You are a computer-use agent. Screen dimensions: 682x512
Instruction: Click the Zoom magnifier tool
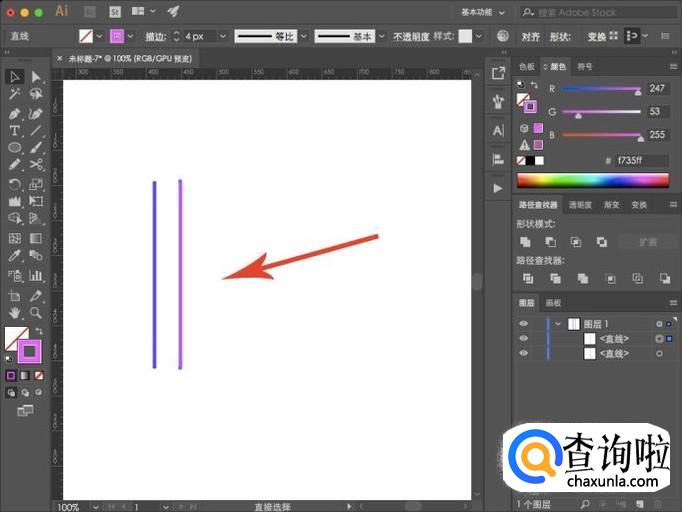(x=36, y=313)
